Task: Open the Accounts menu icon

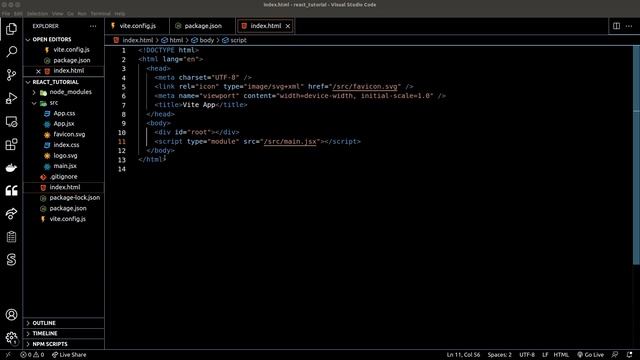Action: pyautogui.click(x=11, y=315)
